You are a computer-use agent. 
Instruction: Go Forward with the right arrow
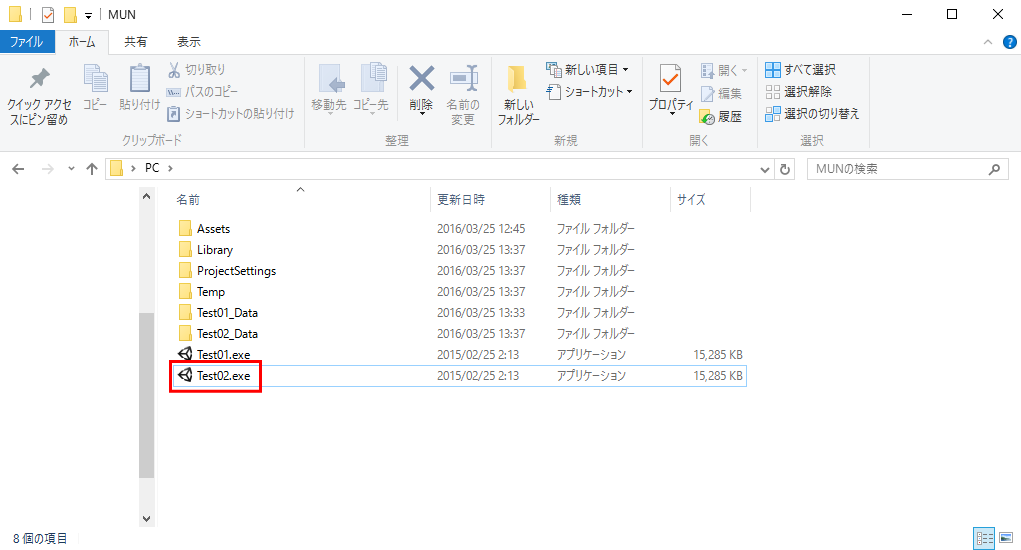click(x=48, y=169)
